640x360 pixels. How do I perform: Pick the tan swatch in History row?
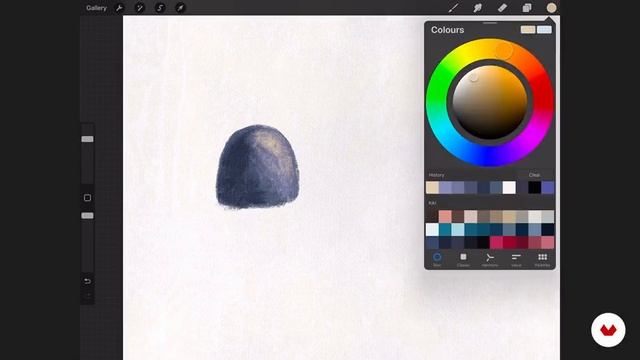pyautogui.click(x=432, y=188)
